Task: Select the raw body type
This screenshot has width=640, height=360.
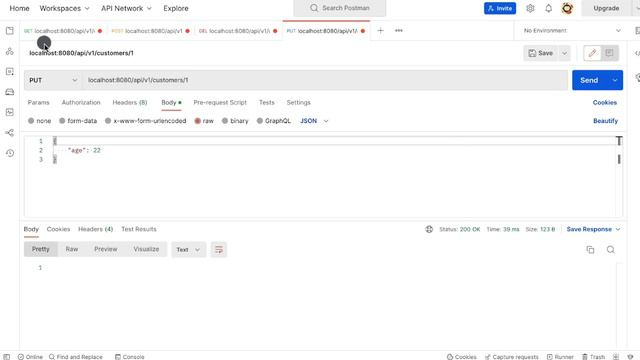Action: 204,121
